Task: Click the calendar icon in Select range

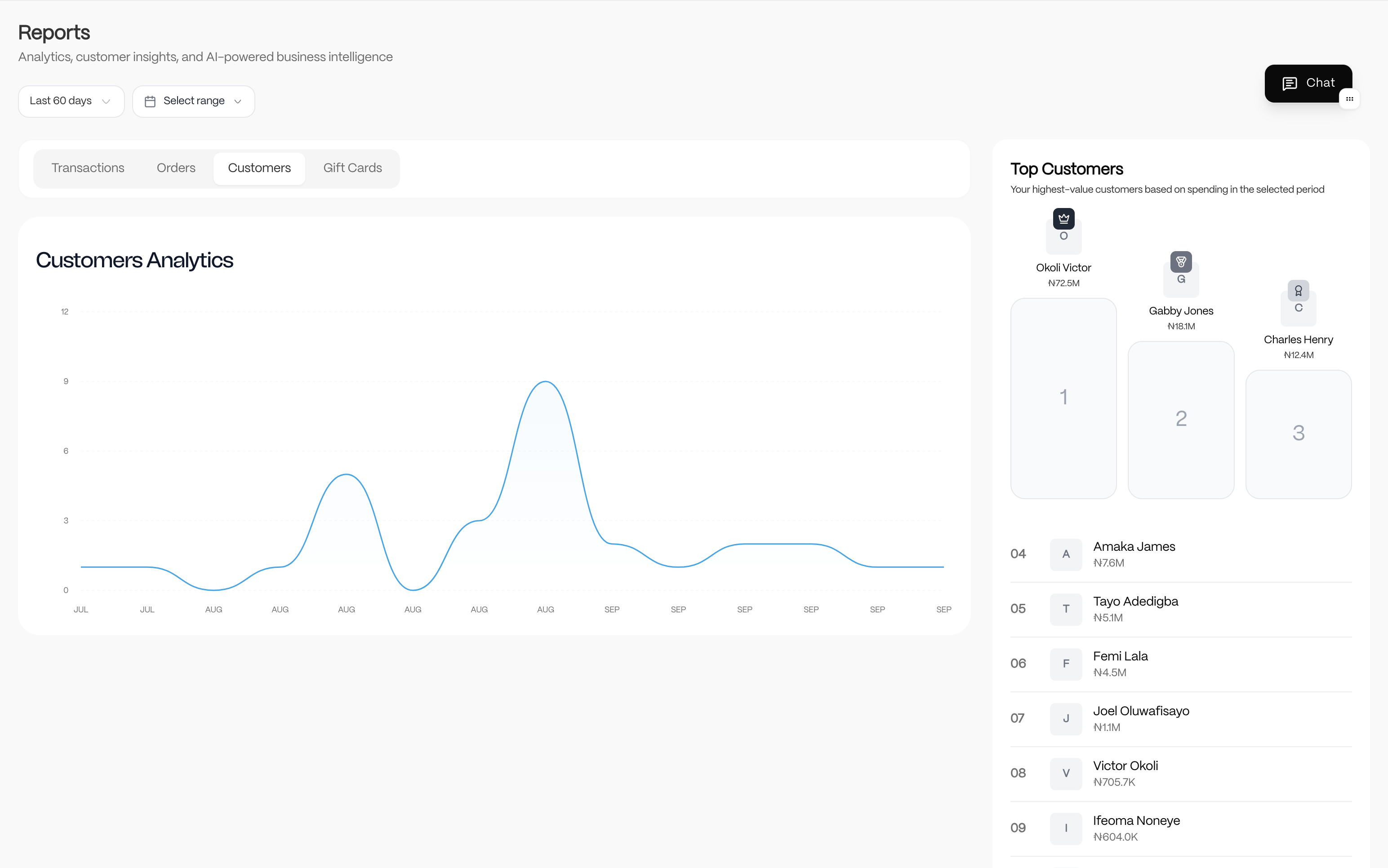Action: click(x=150, y=101)
